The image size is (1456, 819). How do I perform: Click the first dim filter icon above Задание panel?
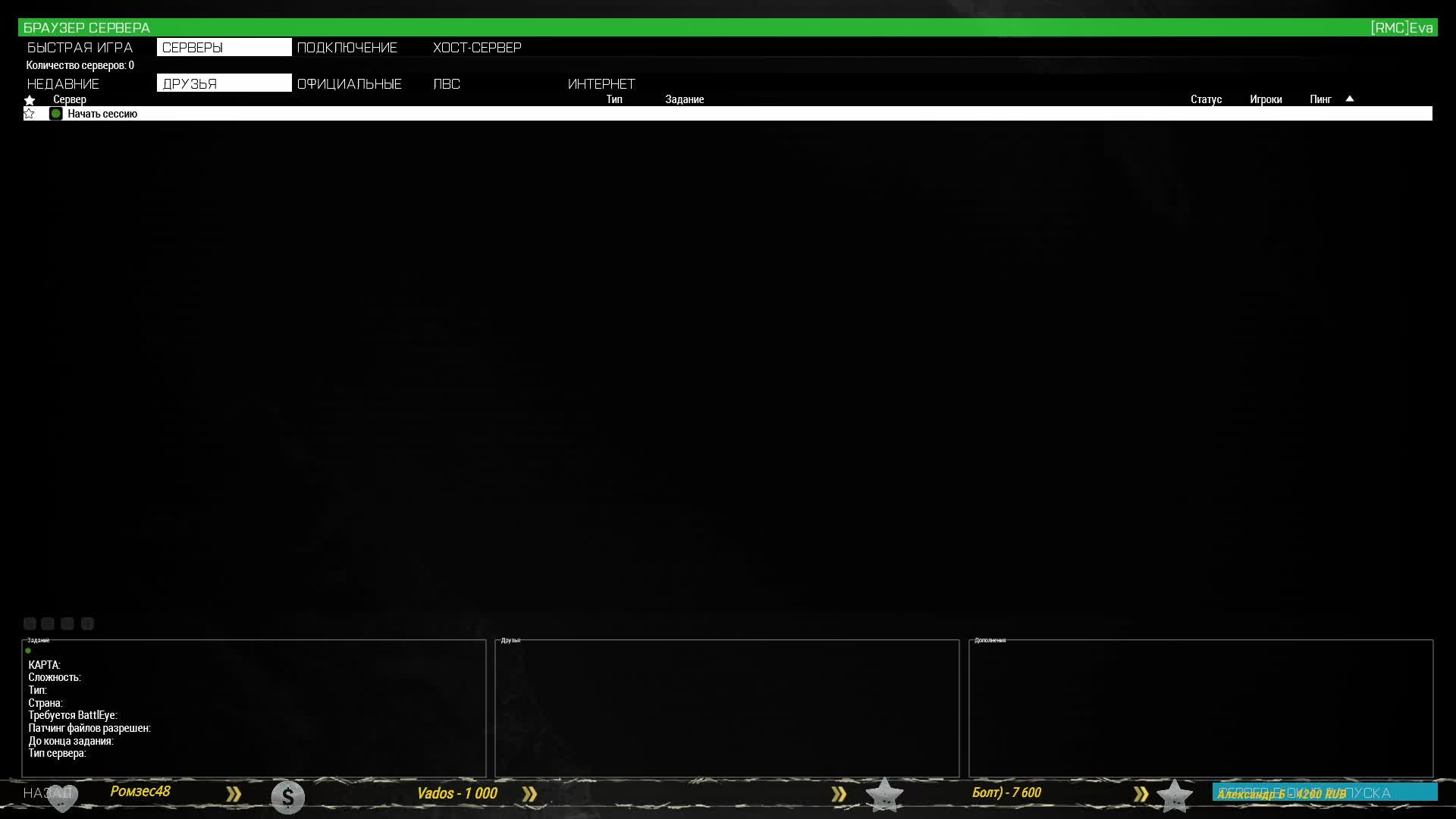(x=30, y=623)
